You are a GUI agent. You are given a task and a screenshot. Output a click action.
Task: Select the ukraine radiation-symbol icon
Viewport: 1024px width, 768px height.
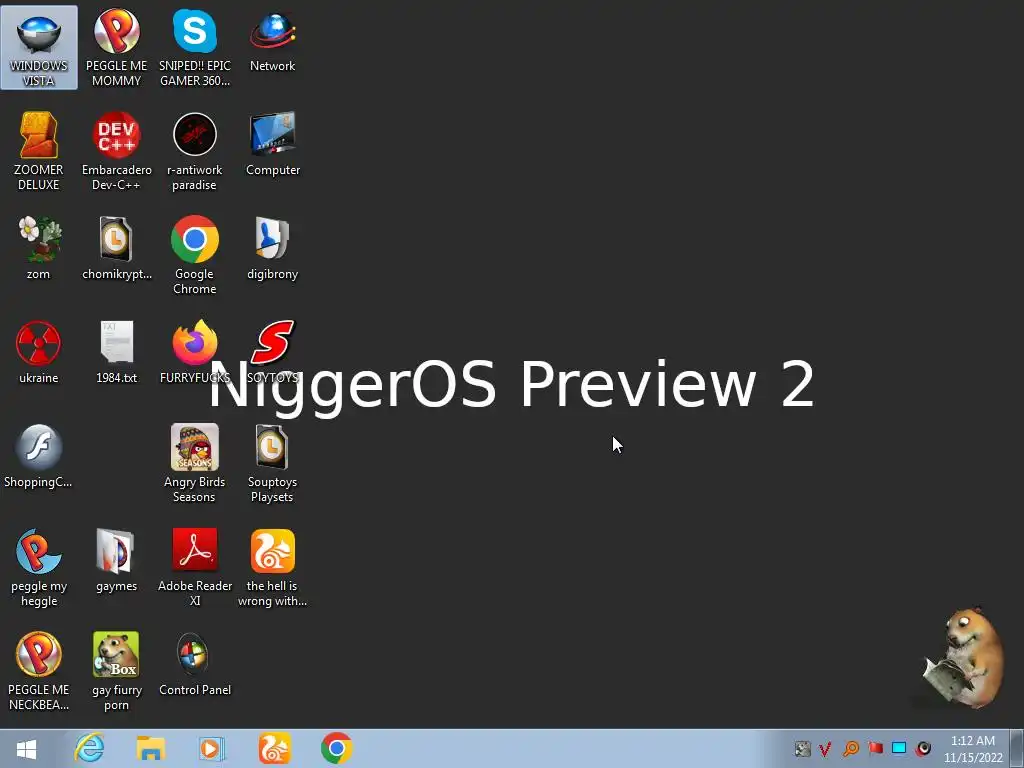(x=39, y=352)
